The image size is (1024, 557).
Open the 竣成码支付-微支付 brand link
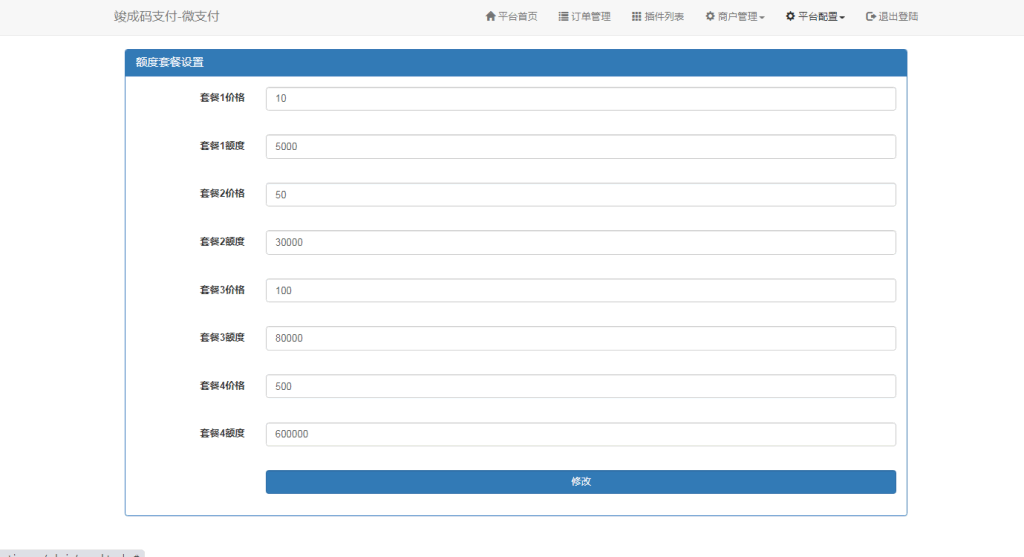pyautogui.click(x=166, y=17)
